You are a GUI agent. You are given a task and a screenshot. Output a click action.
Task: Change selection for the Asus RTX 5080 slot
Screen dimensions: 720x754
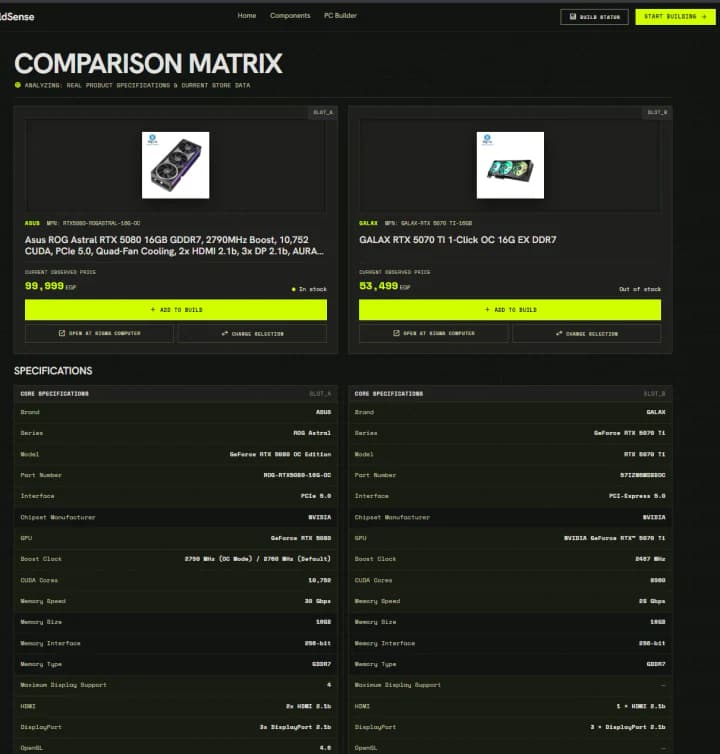tap(253, 333)
